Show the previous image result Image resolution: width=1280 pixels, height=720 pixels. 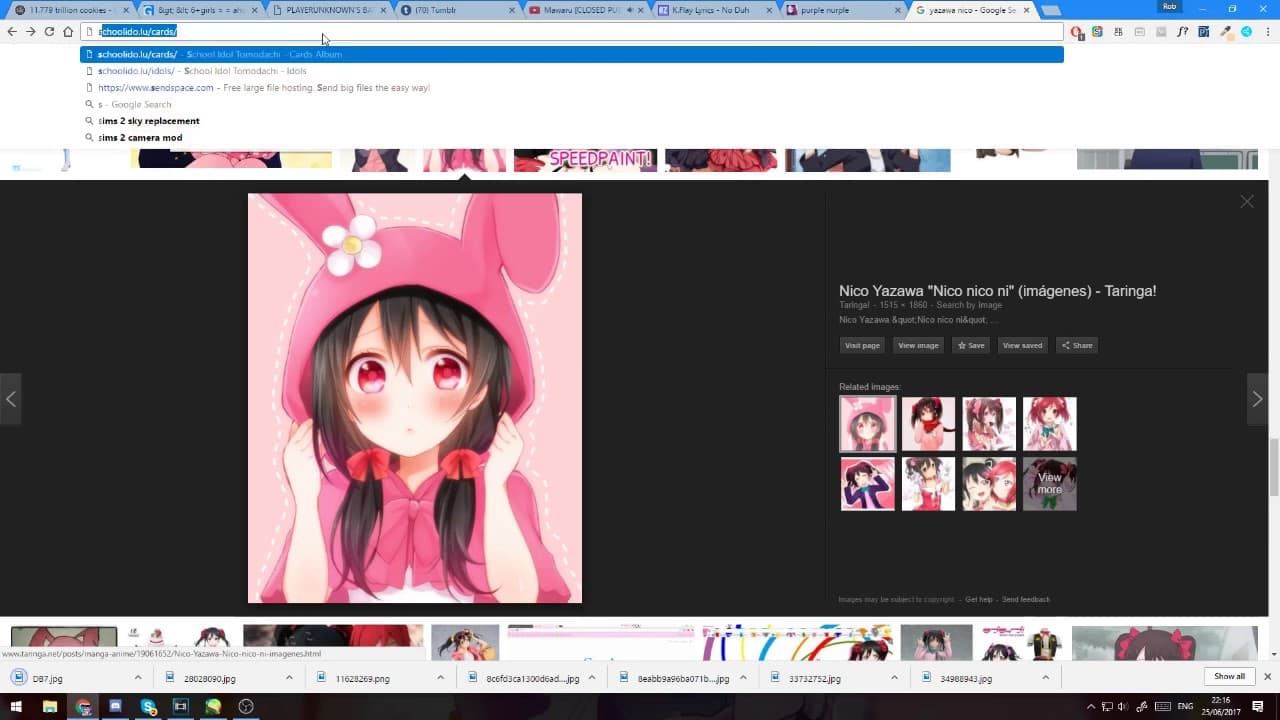pos(11,399)
